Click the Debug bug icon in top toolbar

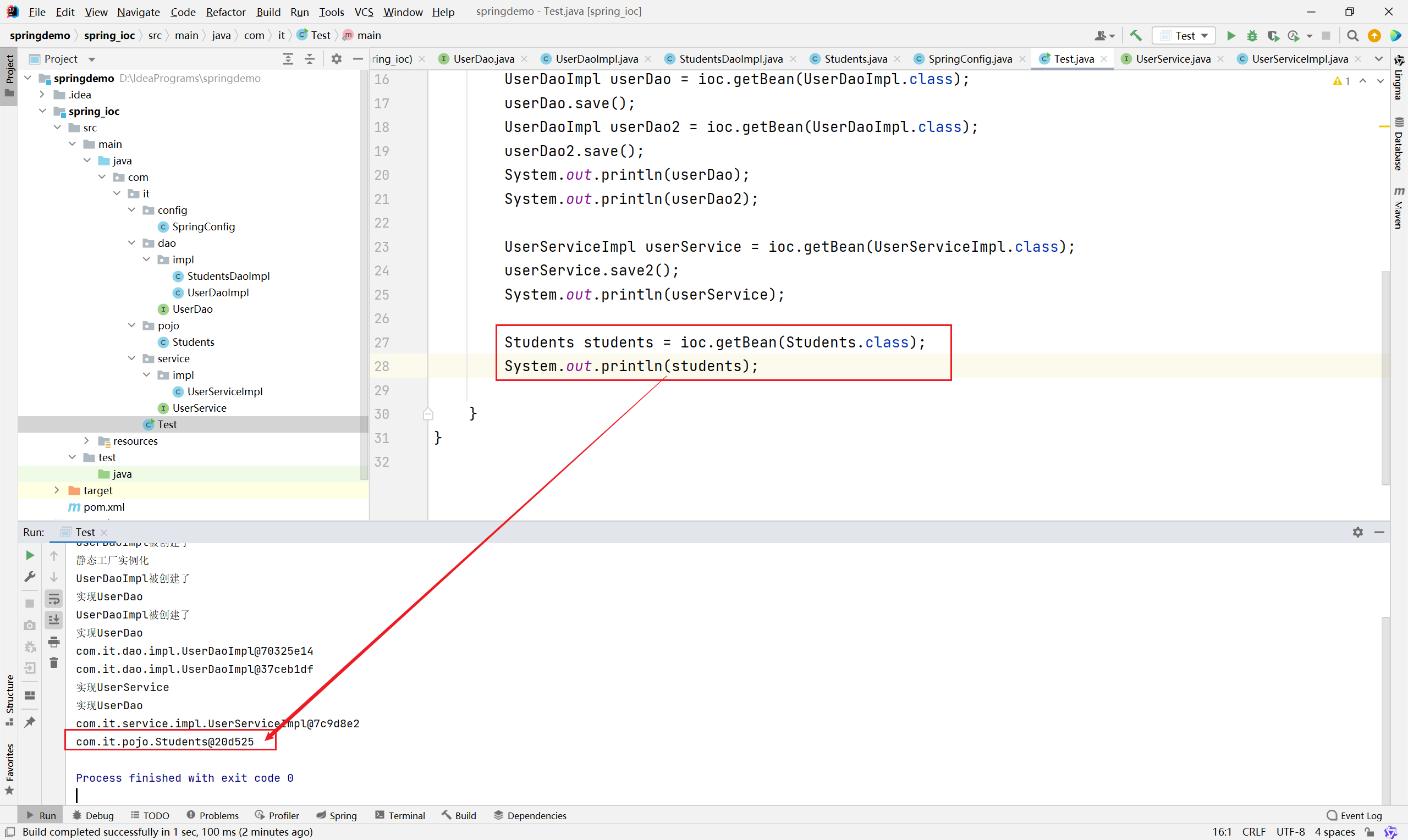pyautogui.click(x=1252, y=36)
